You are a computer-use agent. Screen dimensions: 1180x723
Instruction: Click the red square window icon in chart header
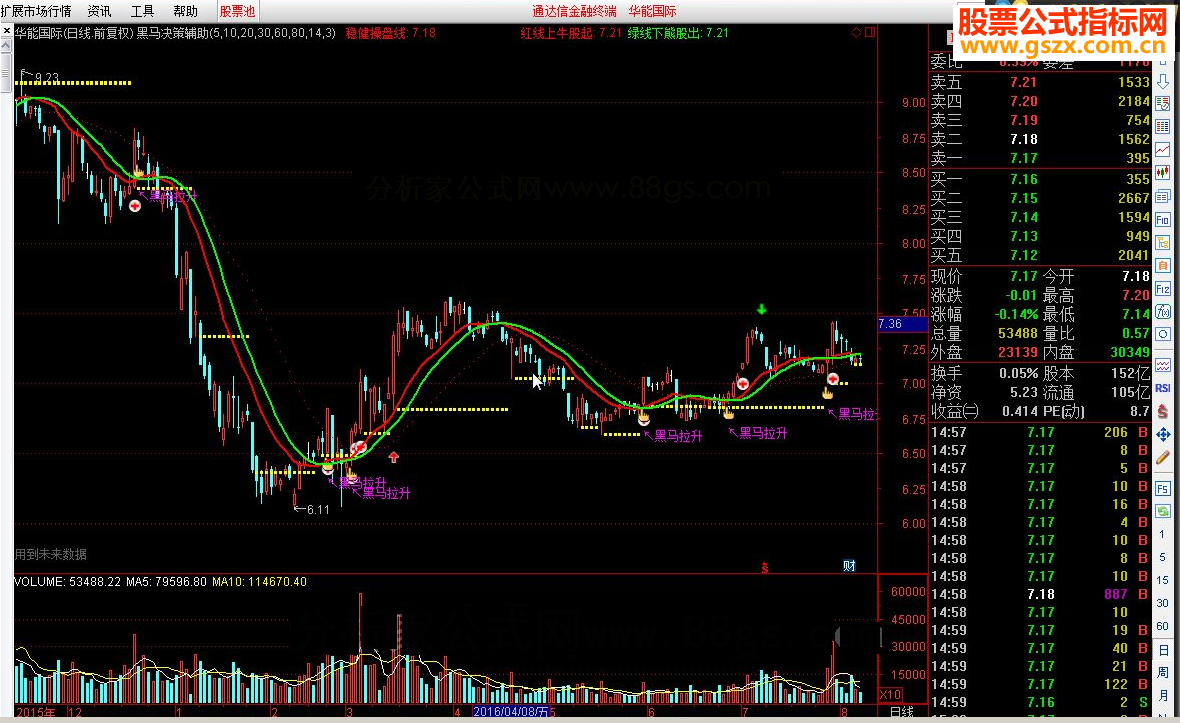(870, 32)
